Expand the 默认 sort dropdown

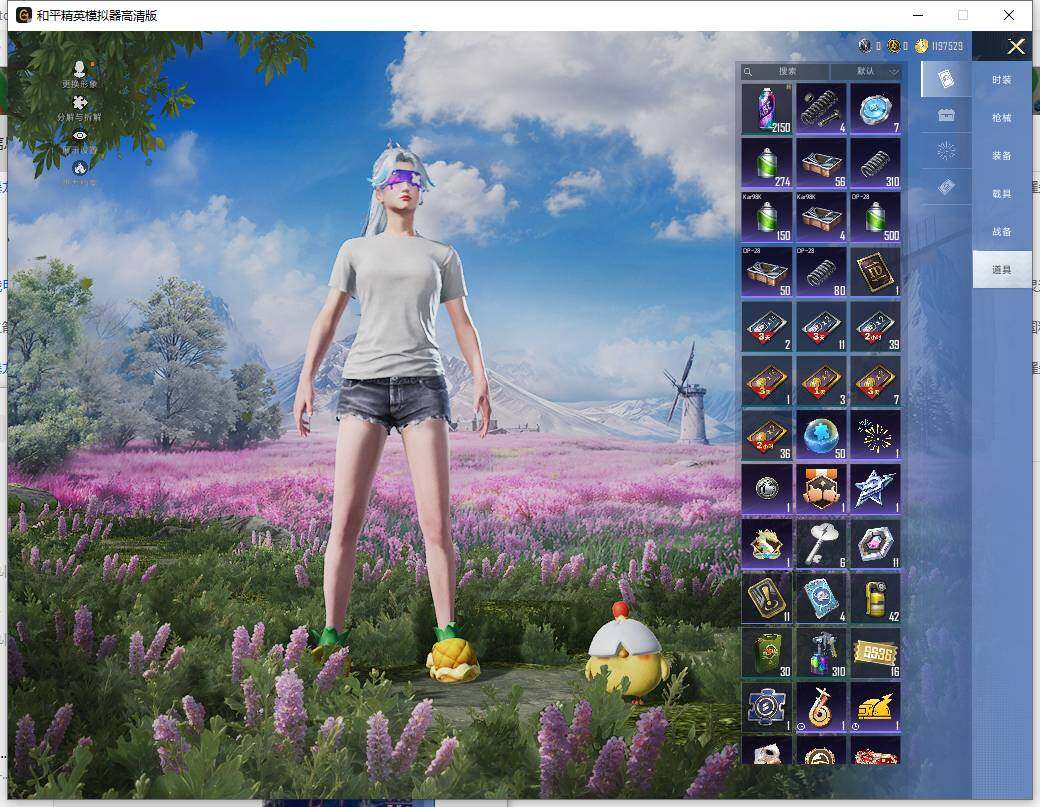(x=866, y=71)
